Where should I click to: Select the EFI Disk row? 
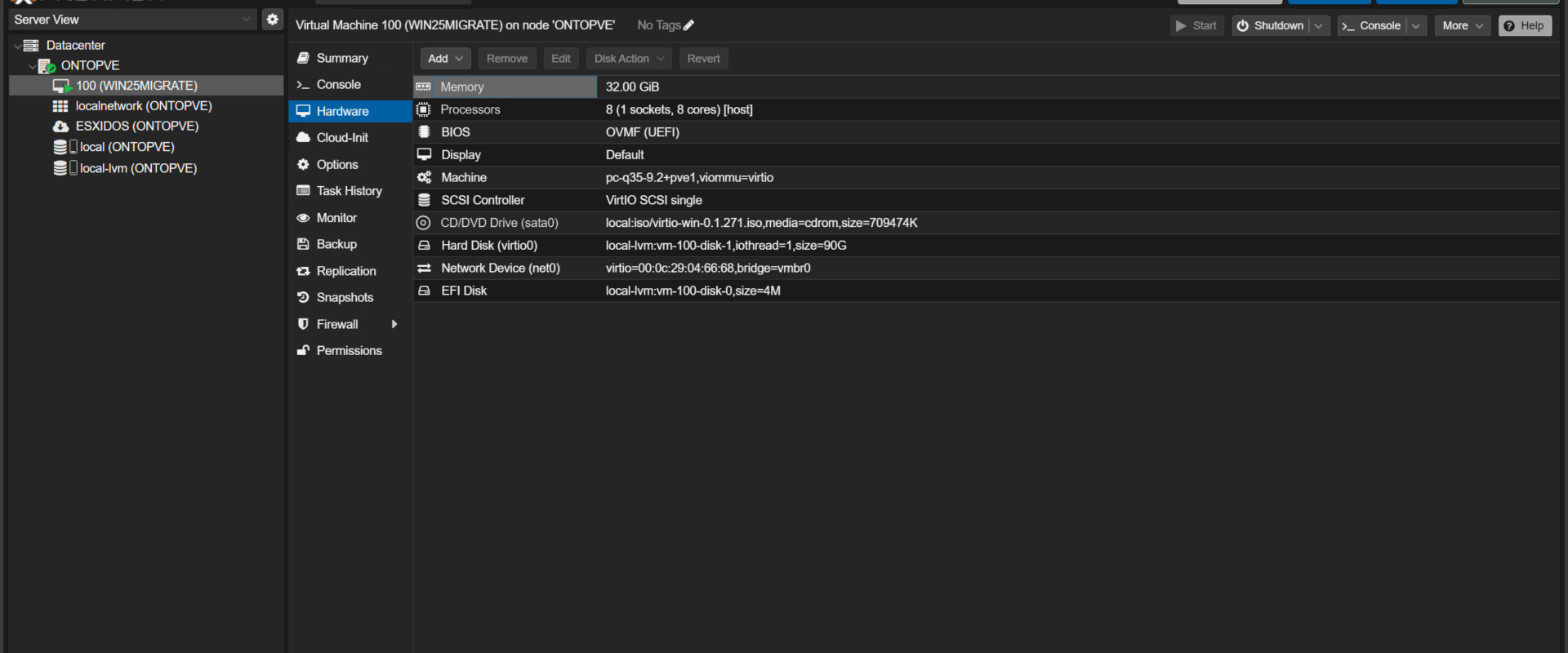987,291
